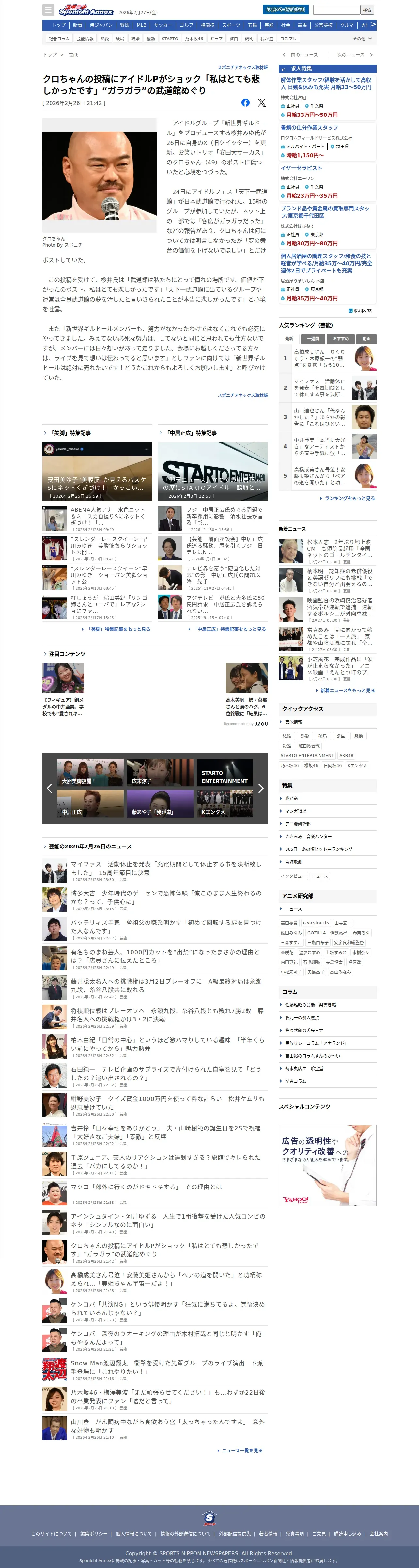Open 【フィギュア】銅メダルの中井亜美 content

click(63, 689)
